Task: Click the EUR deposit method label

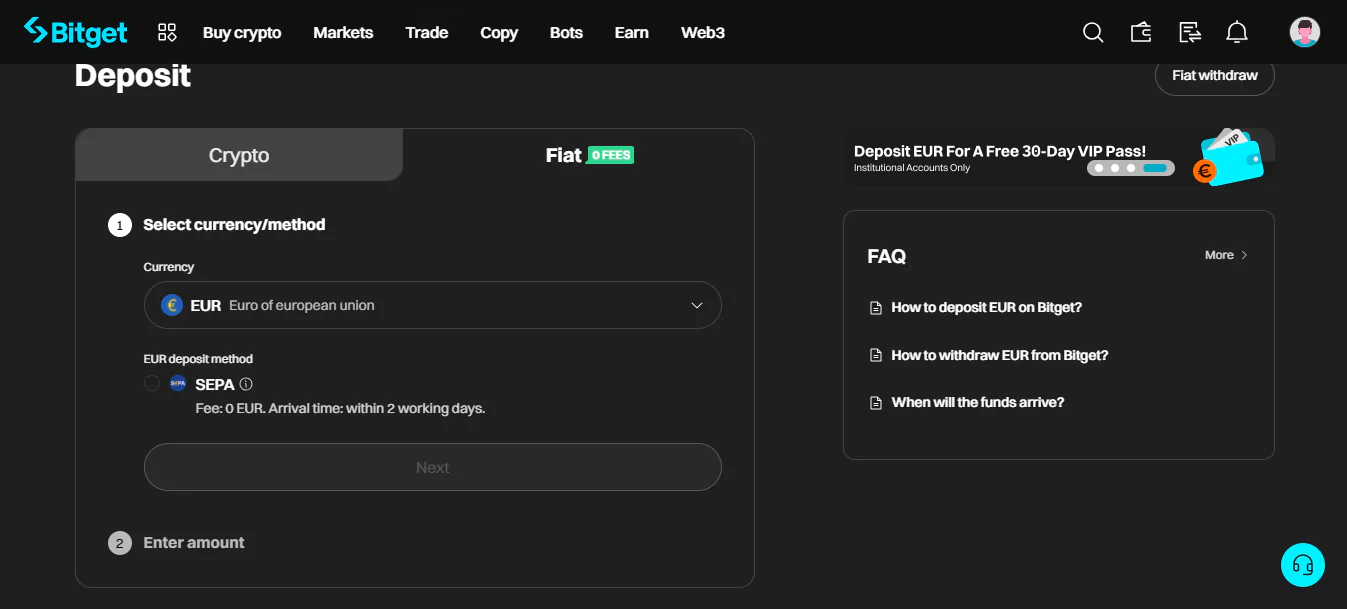Action: [198, 359]
